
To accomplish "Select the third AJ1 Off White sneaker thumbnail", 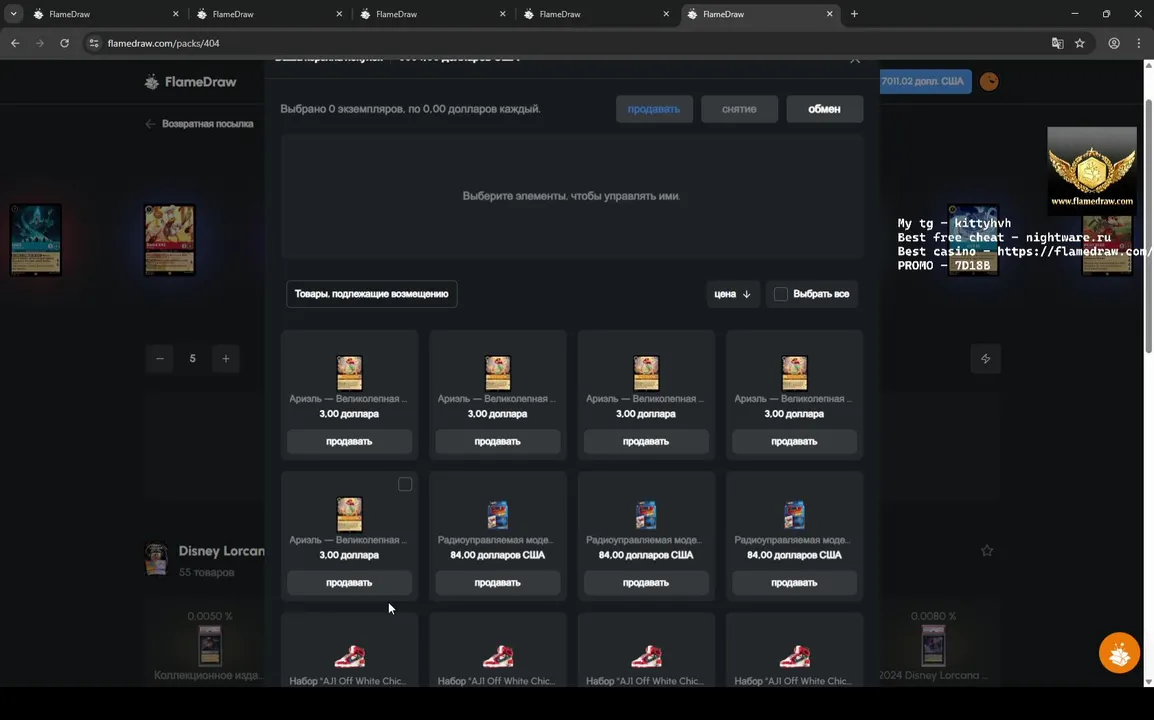I will pyautogui.click(x=646, y=655).
